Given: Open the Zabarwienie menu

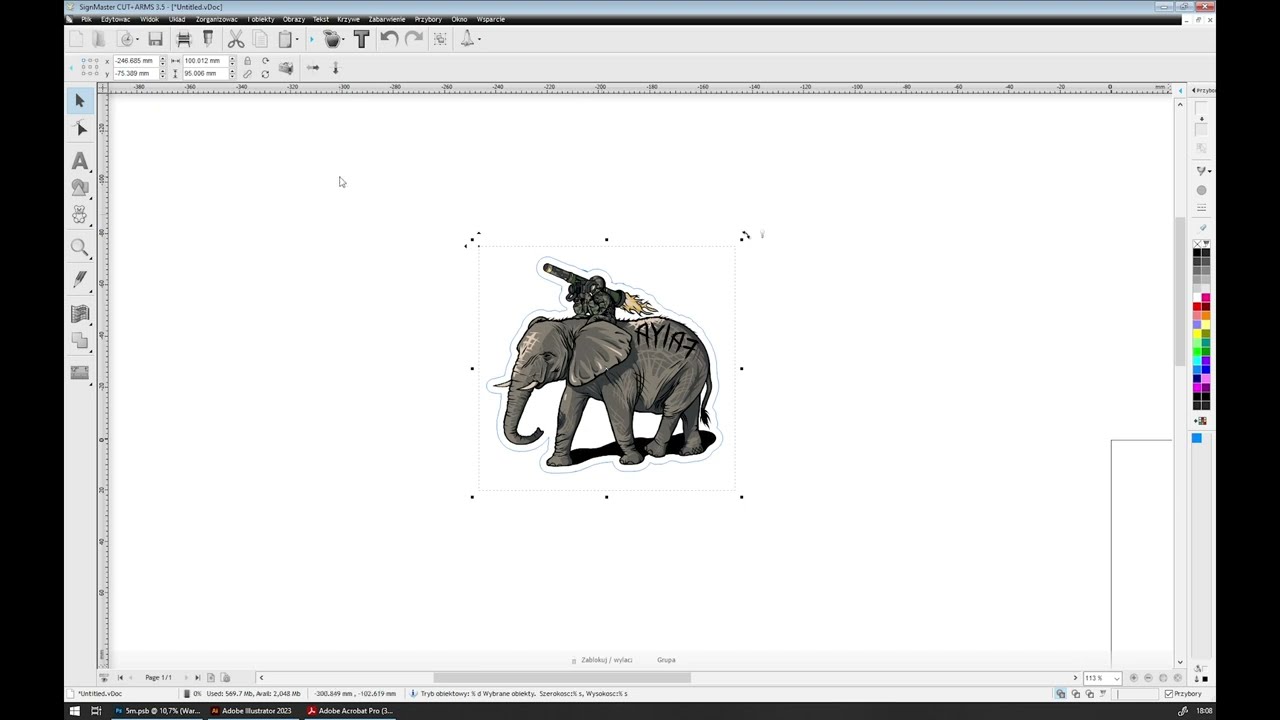Looking at the screenshot, I should tap(387, 19).
